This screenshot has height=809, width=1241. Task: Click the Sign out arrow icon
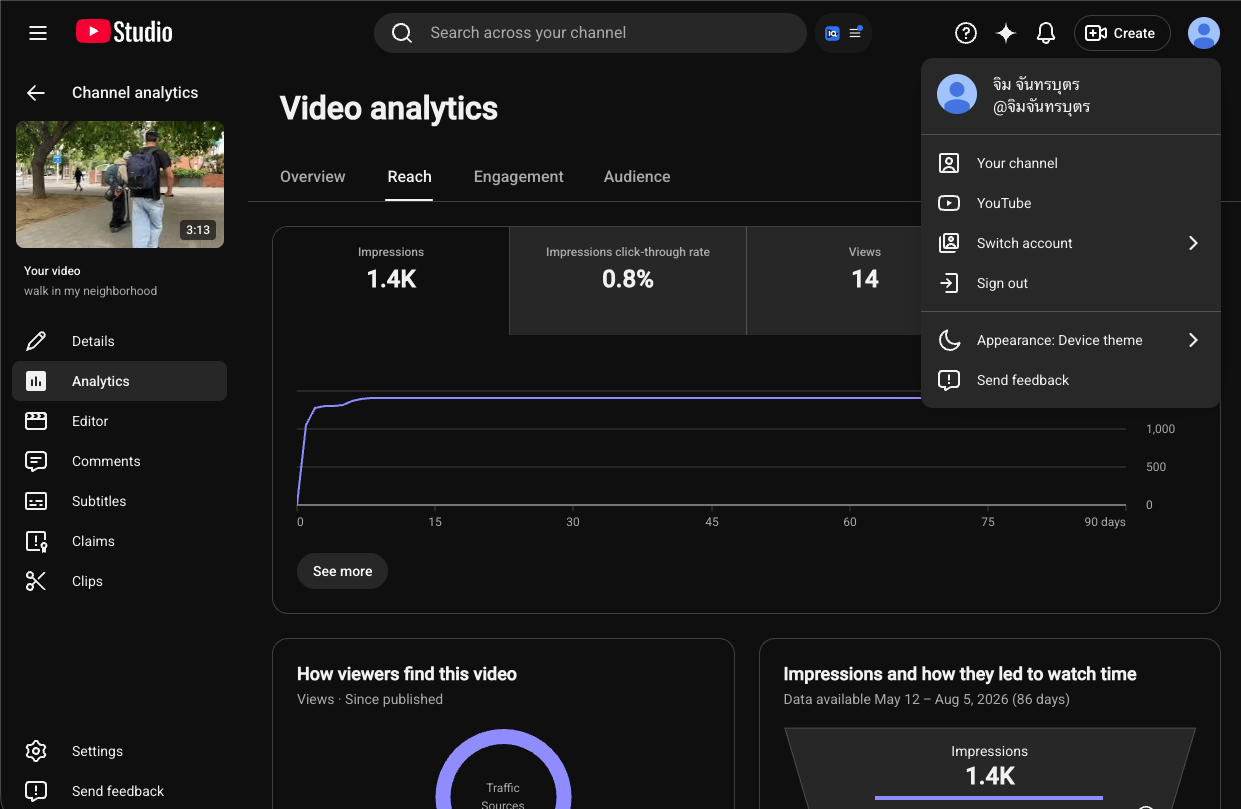[x=949, y=283]
